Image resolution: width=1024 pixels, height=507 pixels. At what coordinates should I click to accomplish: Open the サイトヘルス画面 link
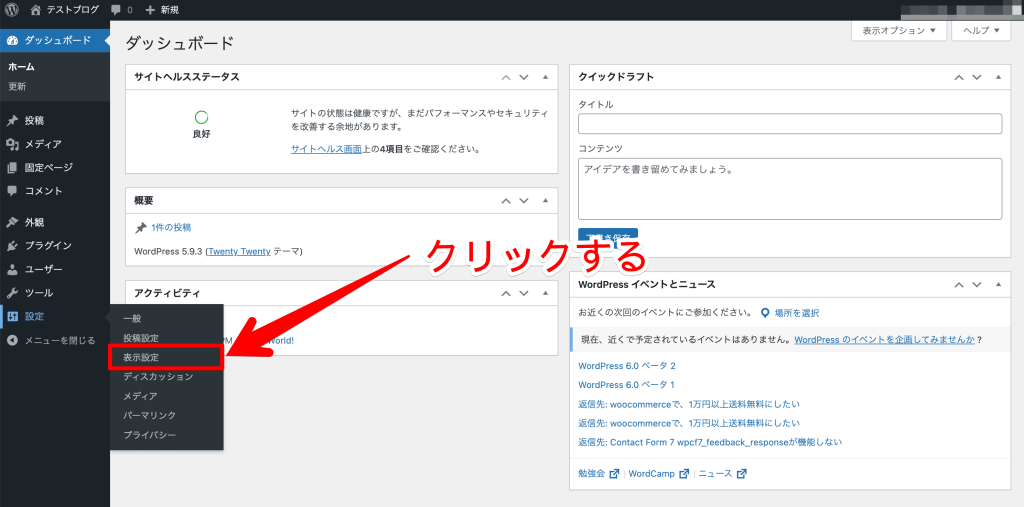(x=327, y=149)
